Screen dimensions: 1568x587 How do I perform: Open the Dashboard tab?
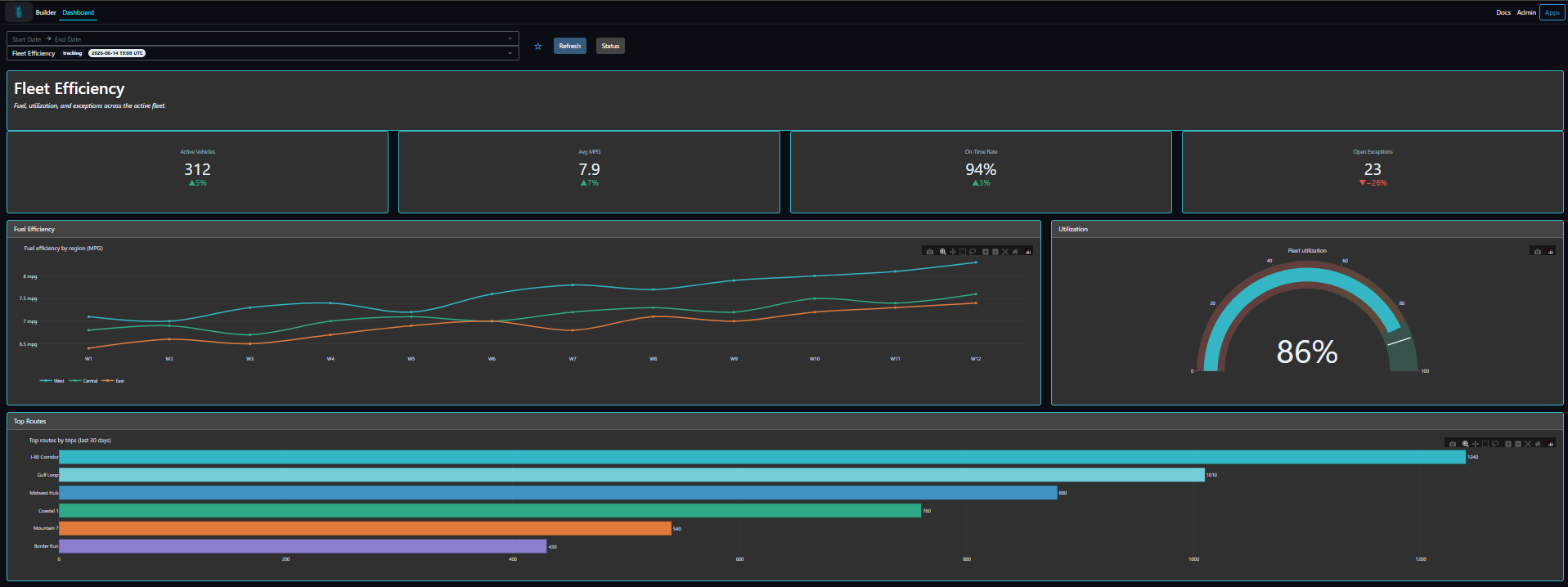(x=79, y=12)
